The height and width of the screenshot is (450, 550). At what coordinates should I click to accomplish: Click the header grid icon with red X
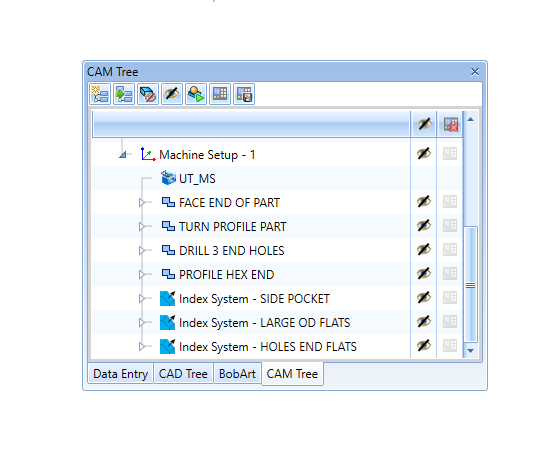451,124
